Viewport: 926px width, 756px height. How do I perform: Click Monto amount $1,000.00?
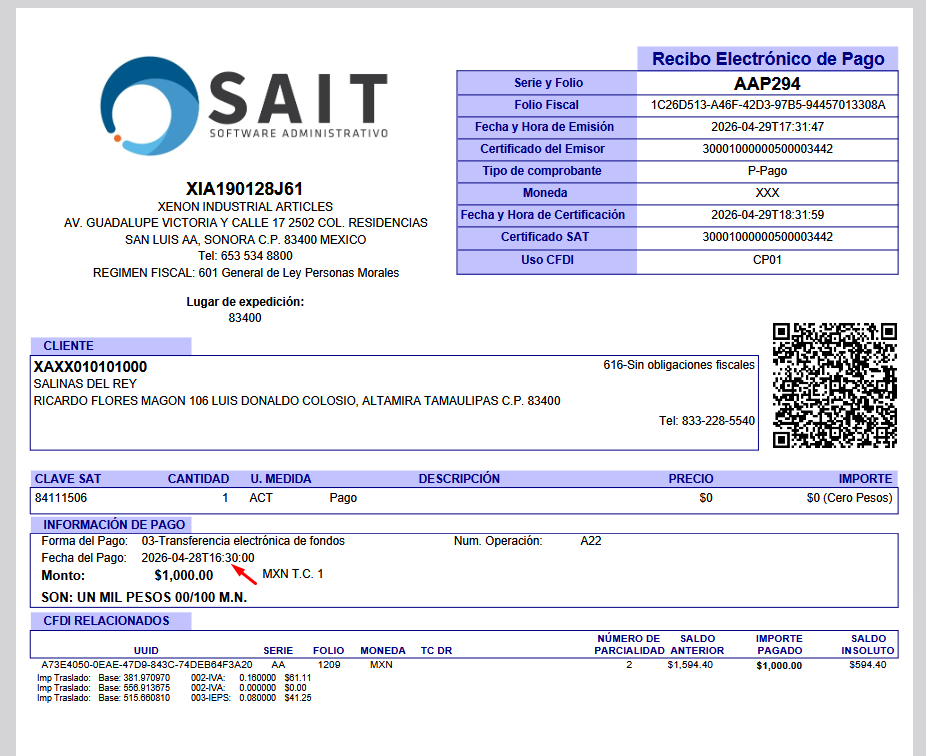[x=184, y=575]
